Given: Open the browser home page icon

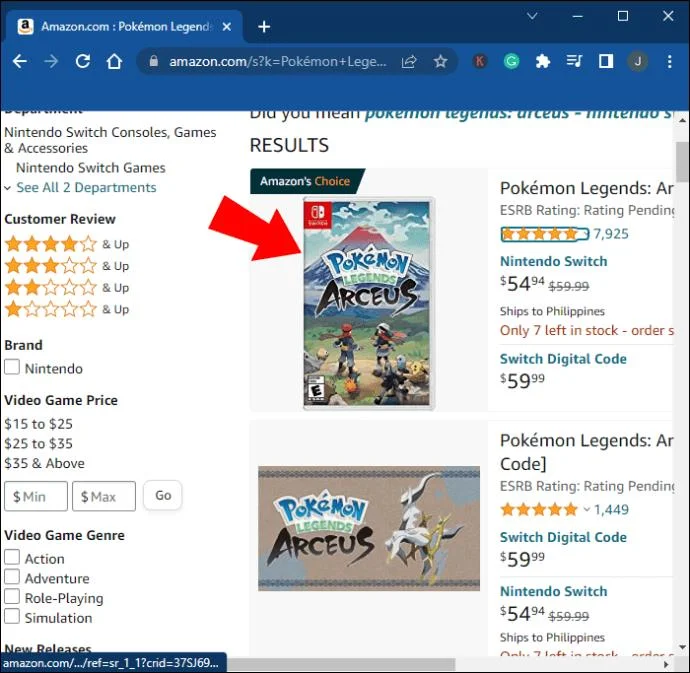Looking at the screenshot, I should [114, 61].
